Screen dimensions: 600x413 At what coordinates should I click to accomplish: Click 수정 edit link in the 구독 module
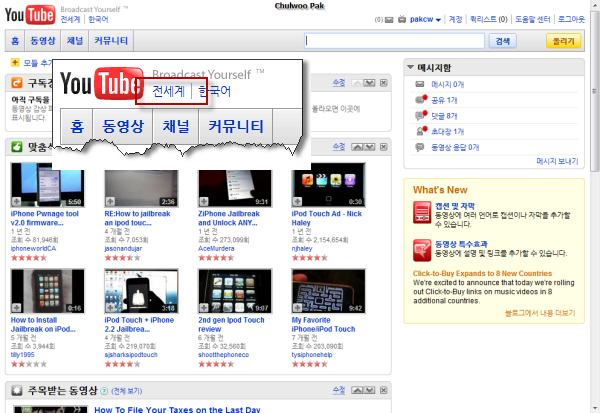[x=339, y=82]
